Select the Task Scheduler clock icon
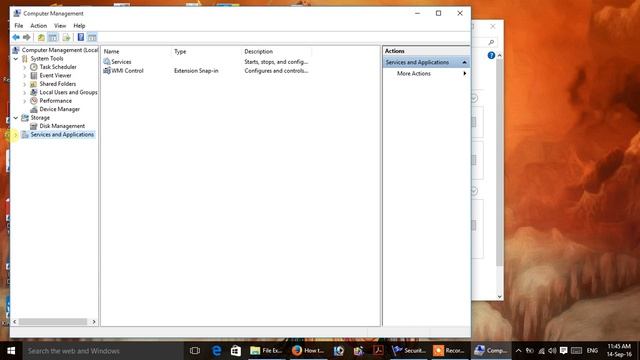This screenshot has width=640, height=360. tap(34, 67)
